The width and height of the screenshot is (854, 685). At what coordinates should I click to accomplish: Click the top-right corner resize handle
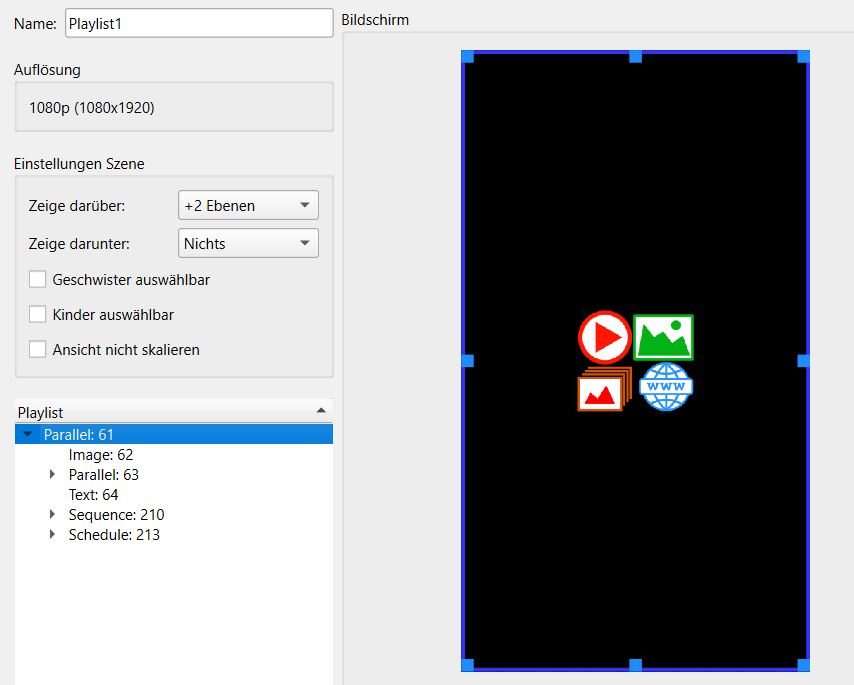click(803, 57)
